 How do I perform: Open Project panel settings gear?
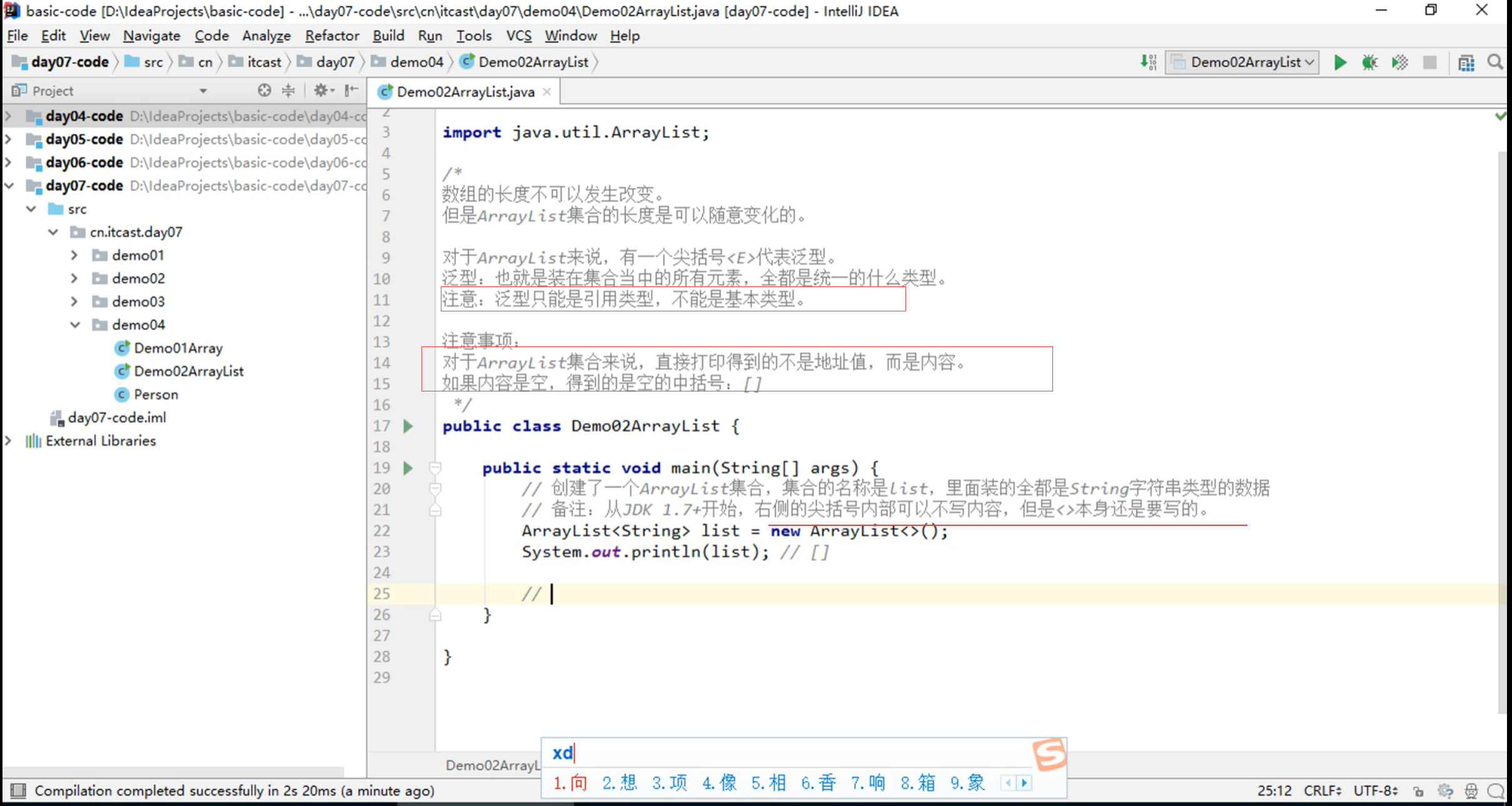pyautogui.click(x=321, y=91)
